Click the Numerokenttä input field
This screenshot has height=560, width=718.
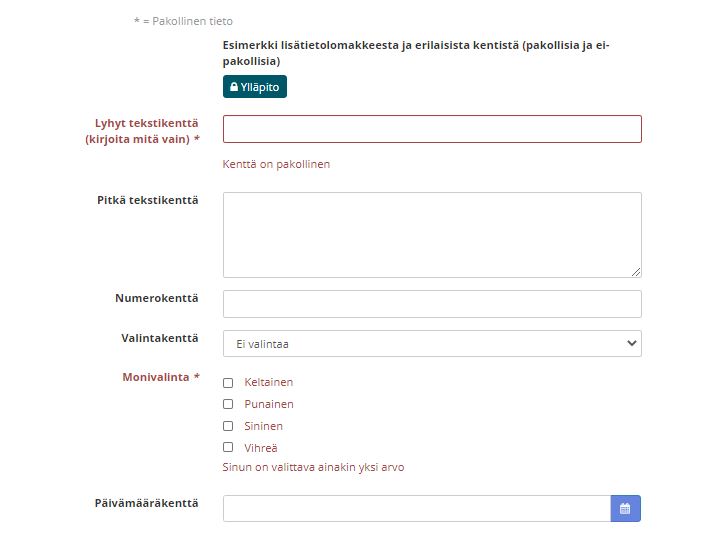pyautogui.click(x=431, y=304)
